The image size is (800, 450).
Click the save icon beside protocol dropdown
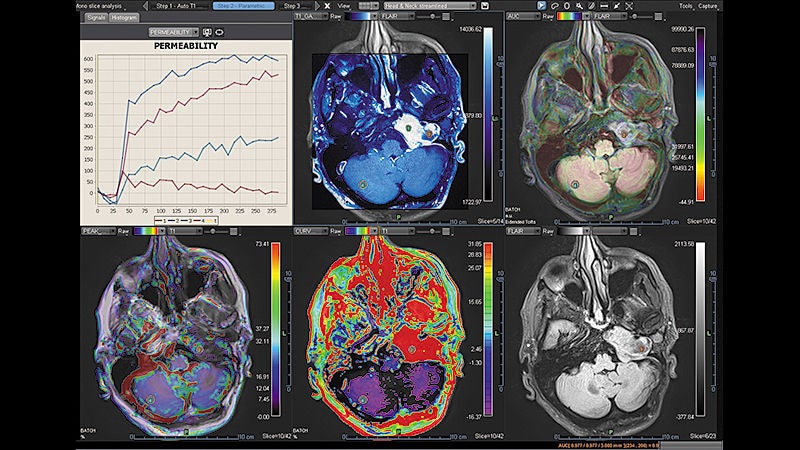[485, 6]
